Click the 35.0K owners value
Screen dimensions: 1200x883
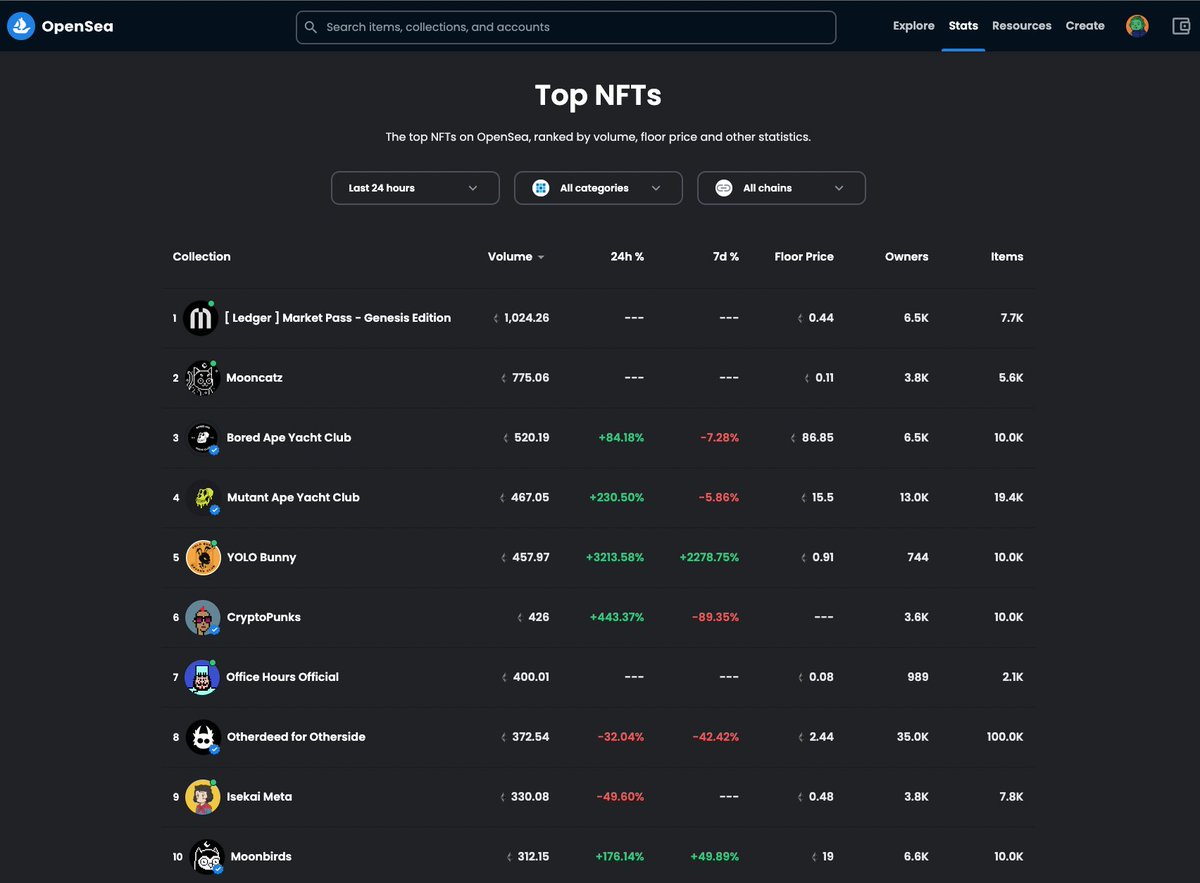[913, 737]
